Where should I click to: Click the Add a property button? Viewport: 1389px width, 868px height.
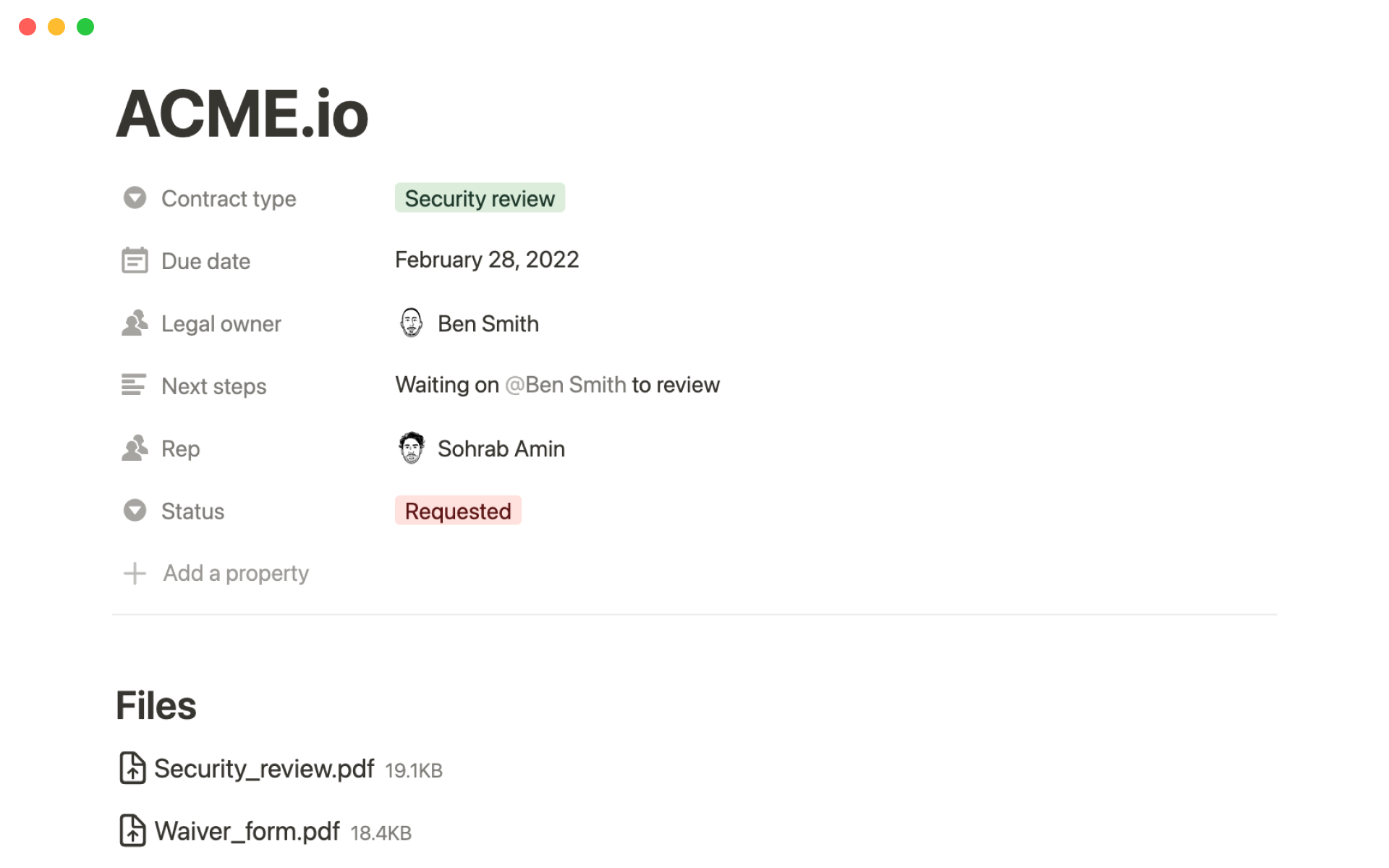236,573
